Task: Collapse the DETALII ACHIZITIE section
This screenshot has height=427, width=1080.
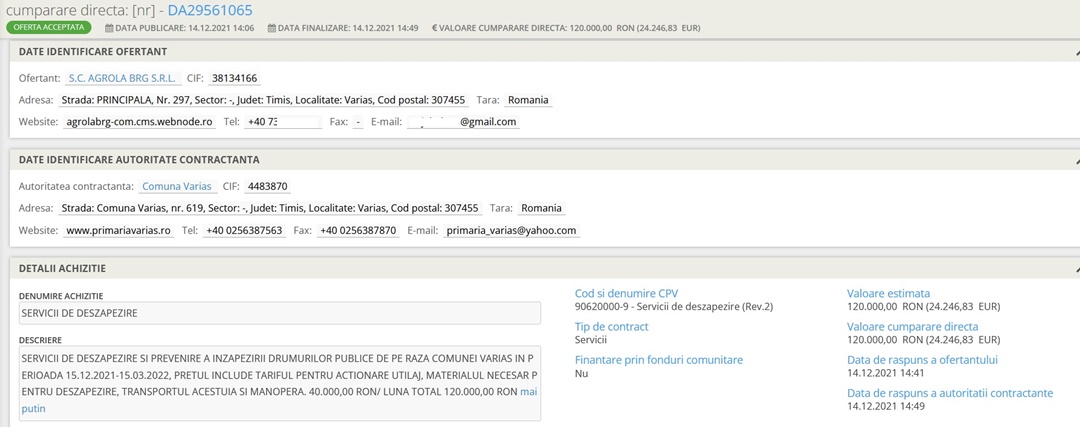Action: coord(1077,269)
